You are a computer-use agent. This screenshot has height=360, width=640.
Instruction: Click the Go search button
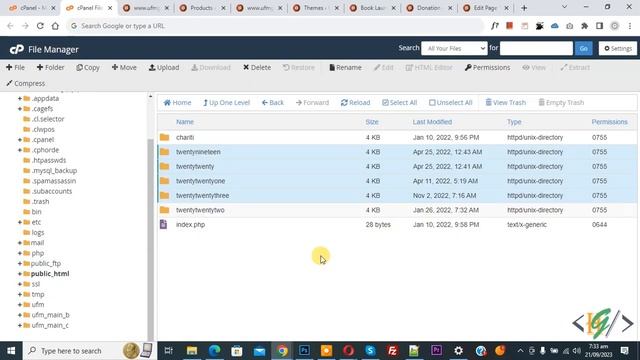coord(583,48)
